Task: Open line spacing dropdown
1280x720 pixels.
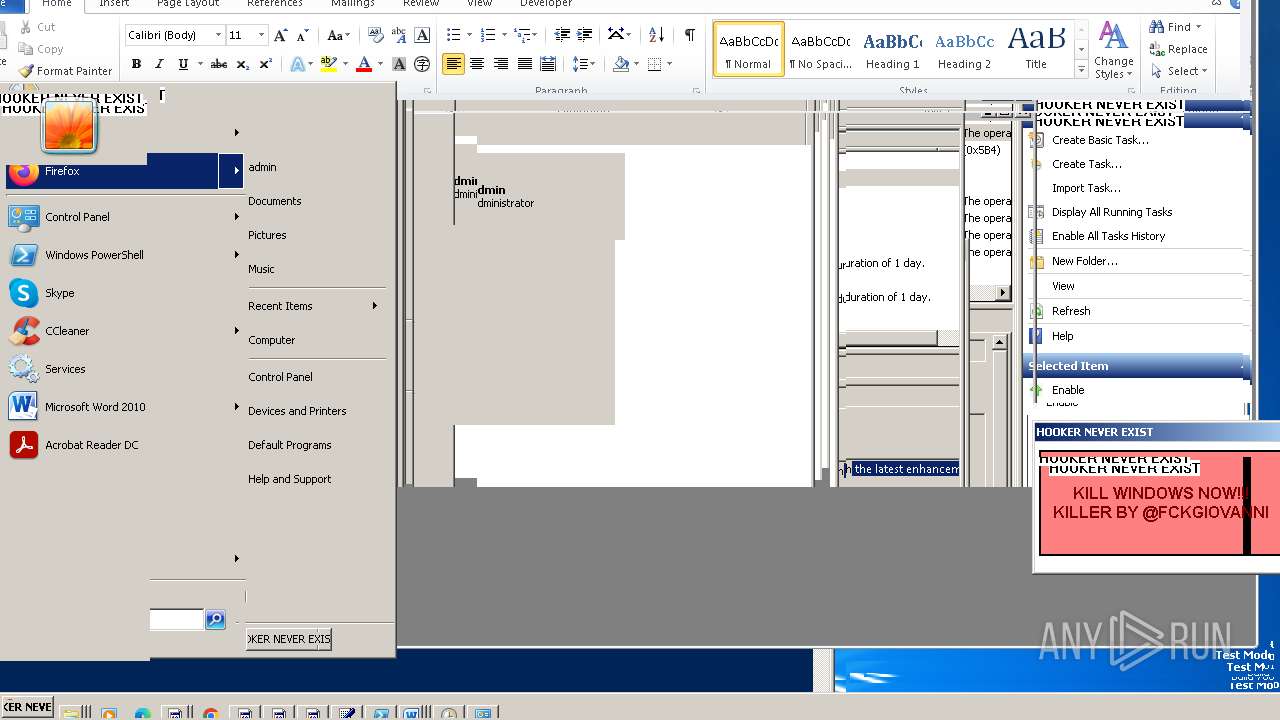Action: click(x=583, y=64)
